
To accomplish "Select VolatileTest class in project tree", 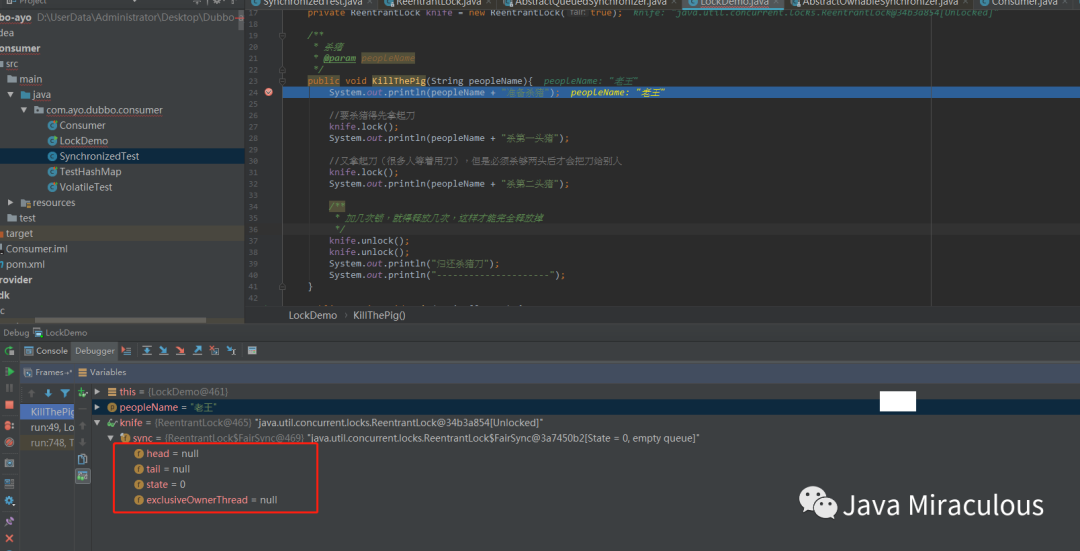I will [x=85, y=187].
